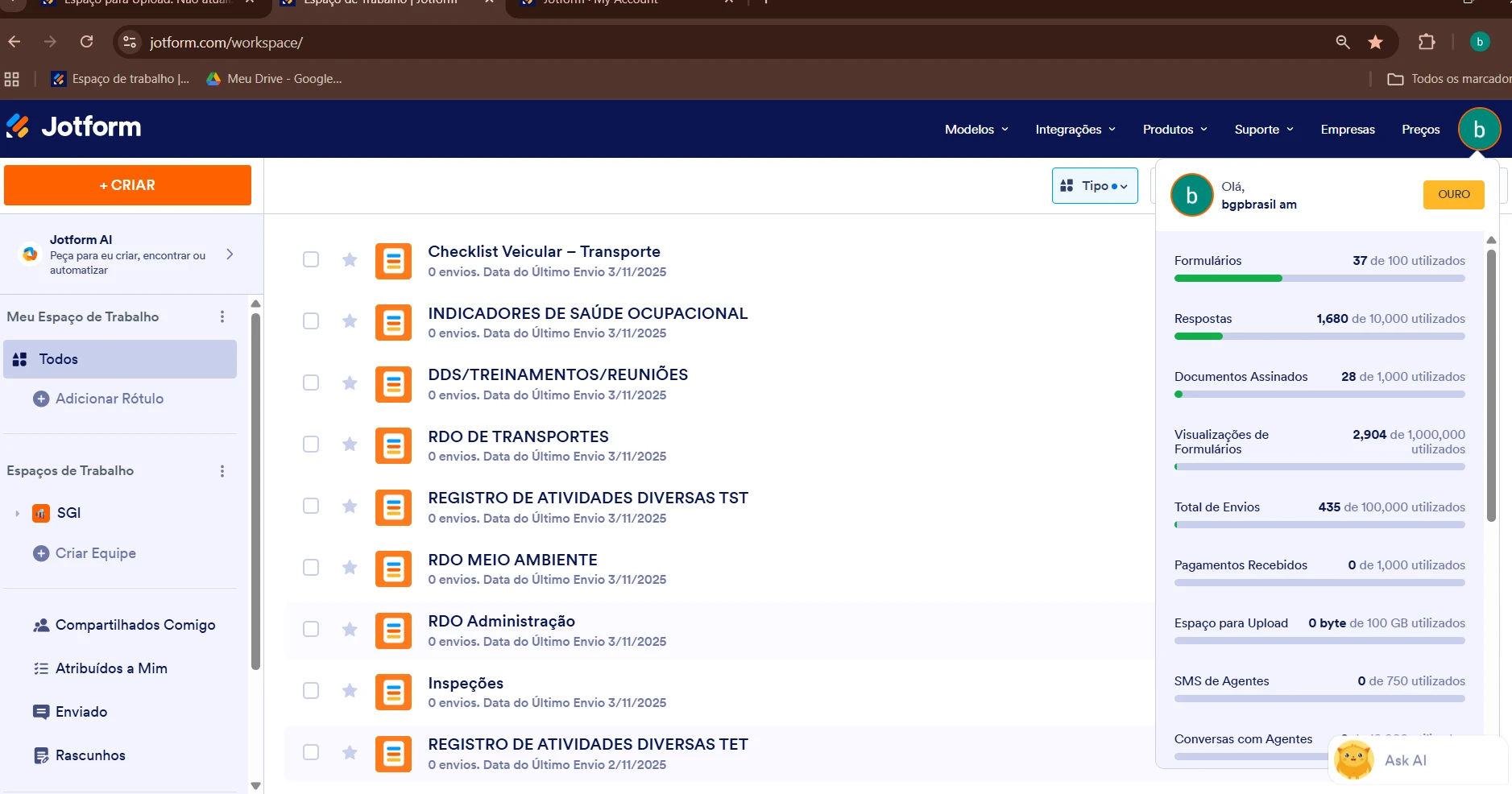The width and height of the screenshot is (1512, 794).
Task: Open the Integrações dropdown menu
Action: (x=1075, y=129)
